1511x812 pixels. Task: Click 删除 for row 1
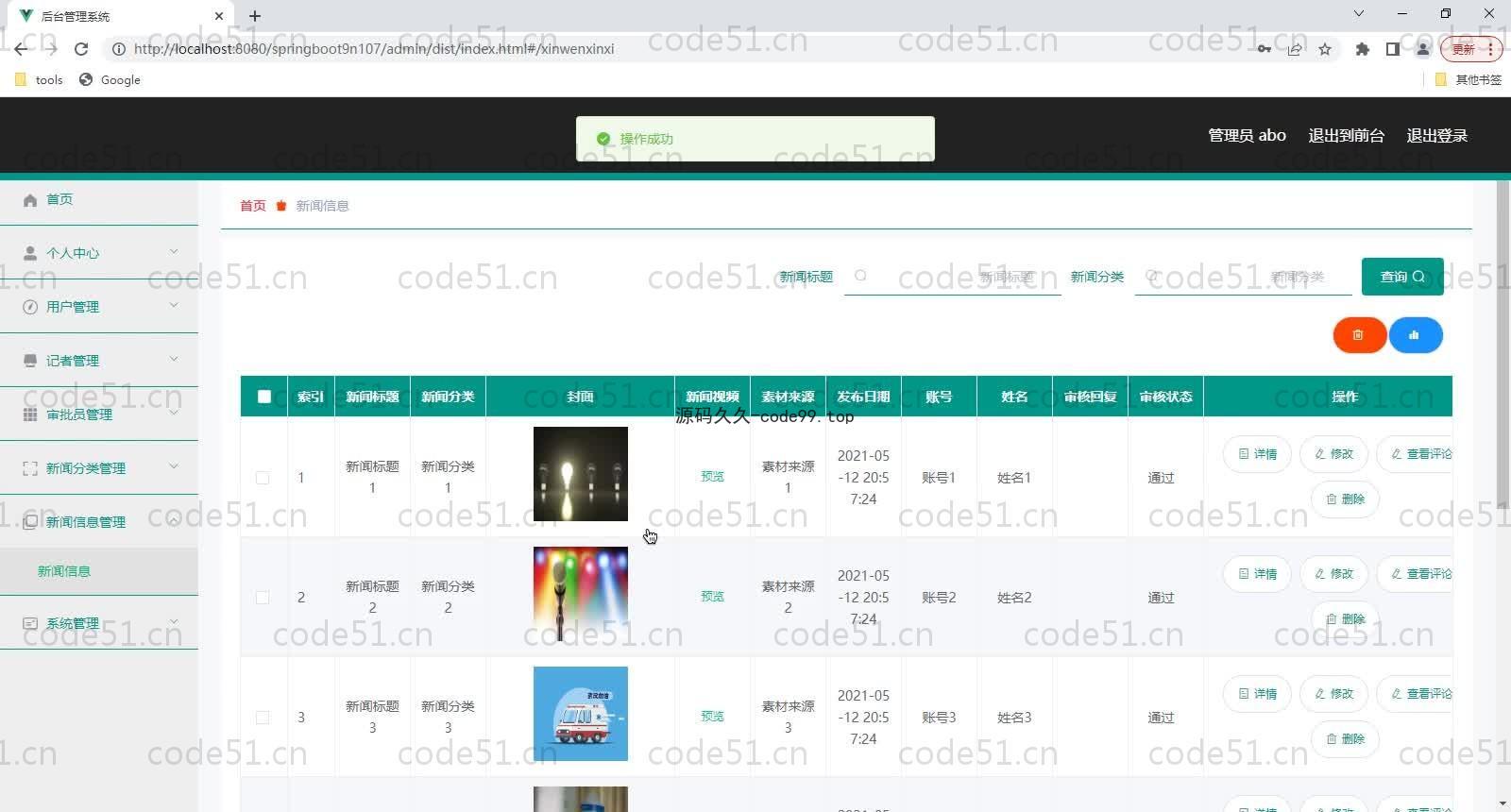(1345, 499)
